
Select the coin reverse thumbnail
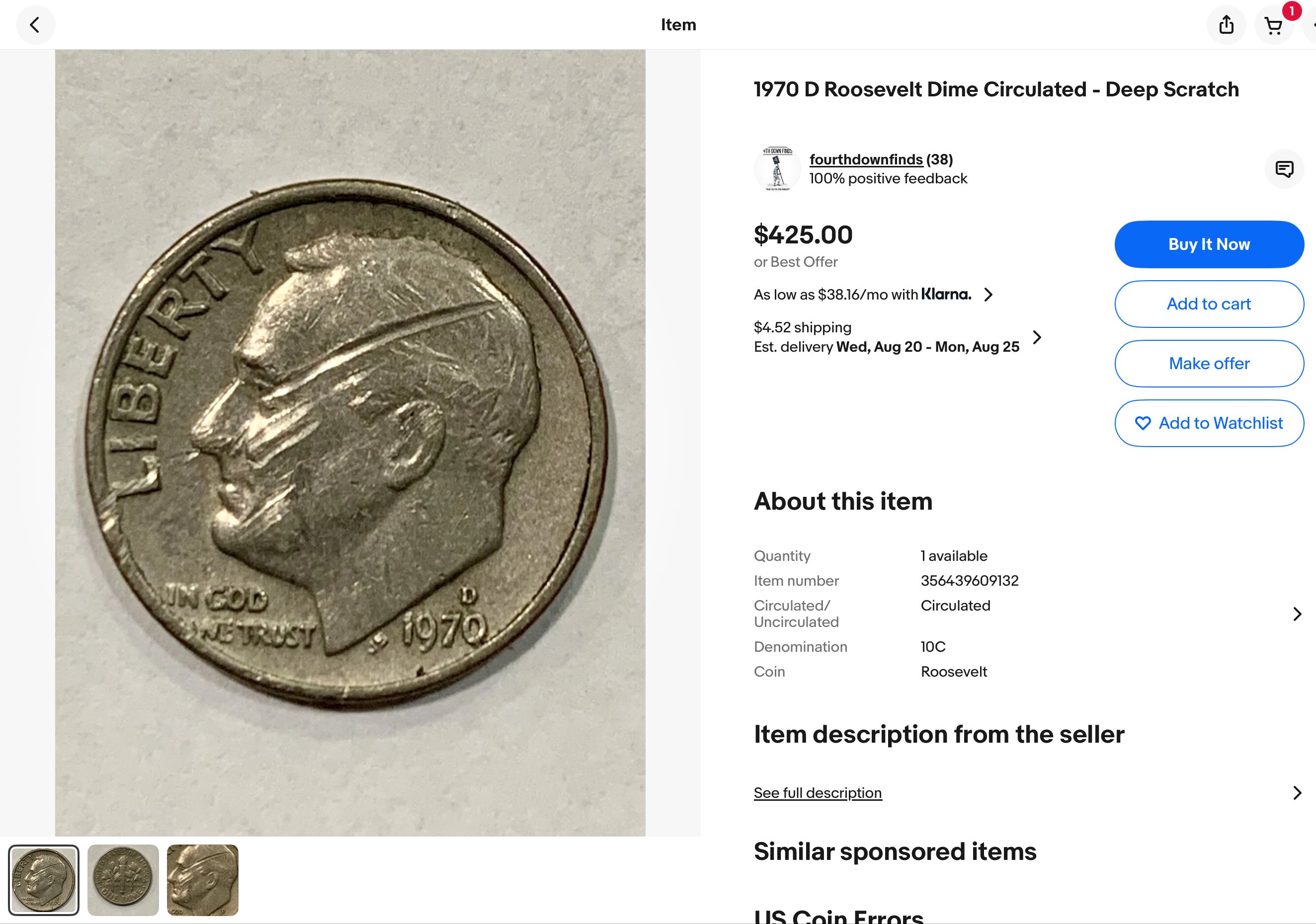(123, 880)
